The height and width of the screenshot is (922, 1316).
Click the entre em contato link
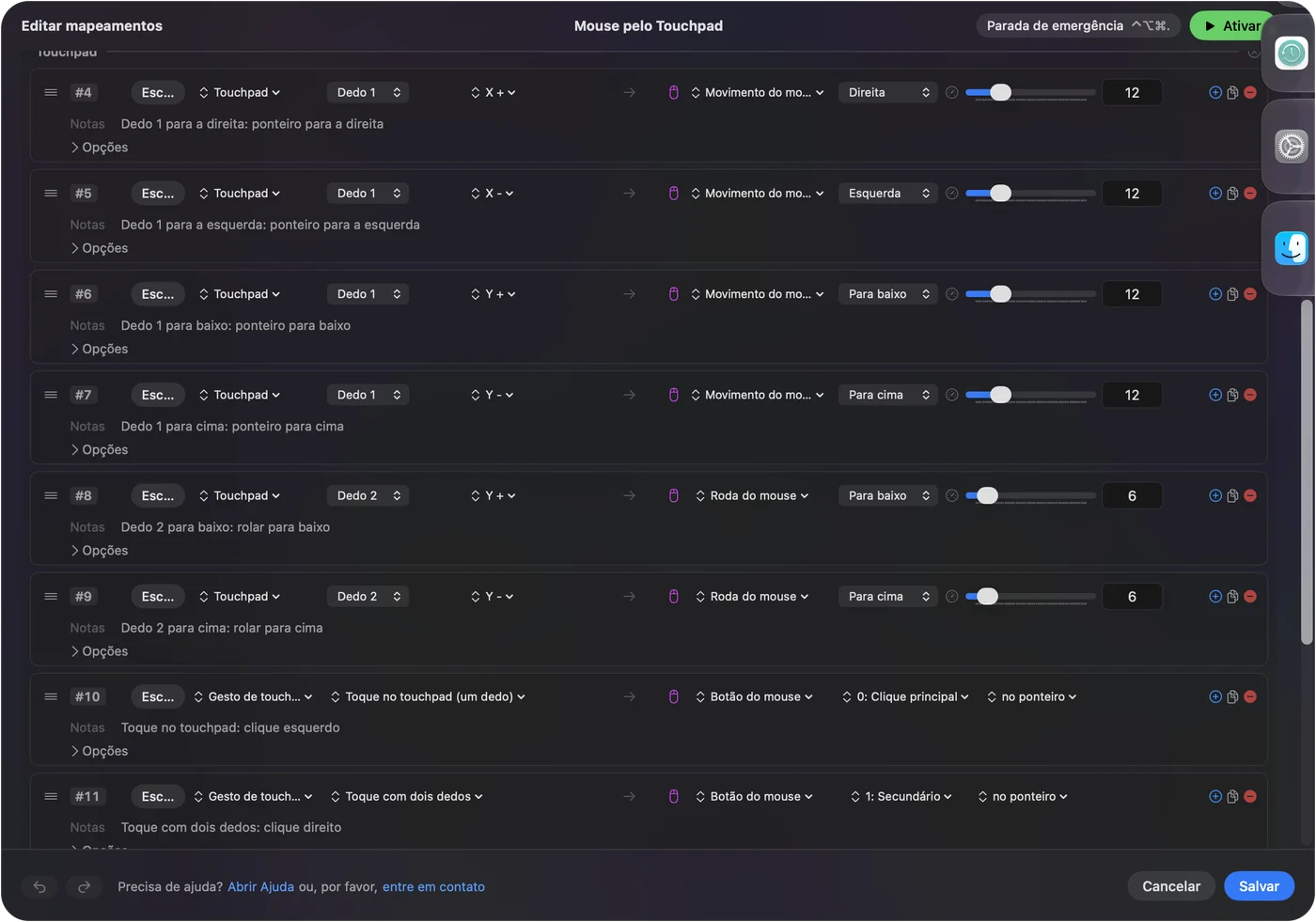pyautogui.click(x=433, y=886)
